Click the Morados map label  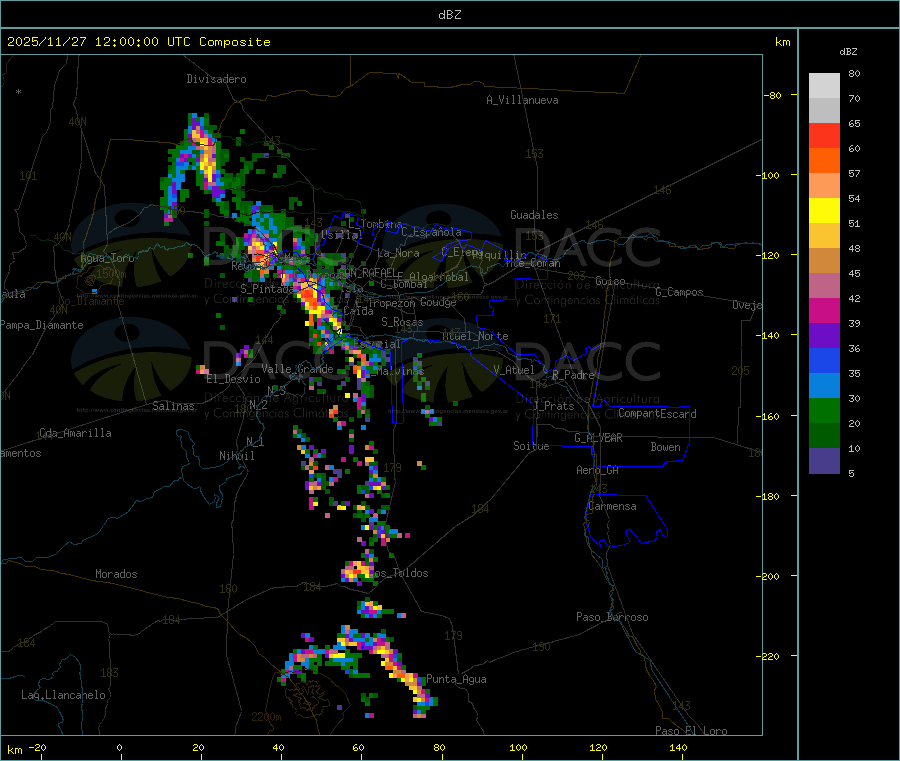click(117, 574)
